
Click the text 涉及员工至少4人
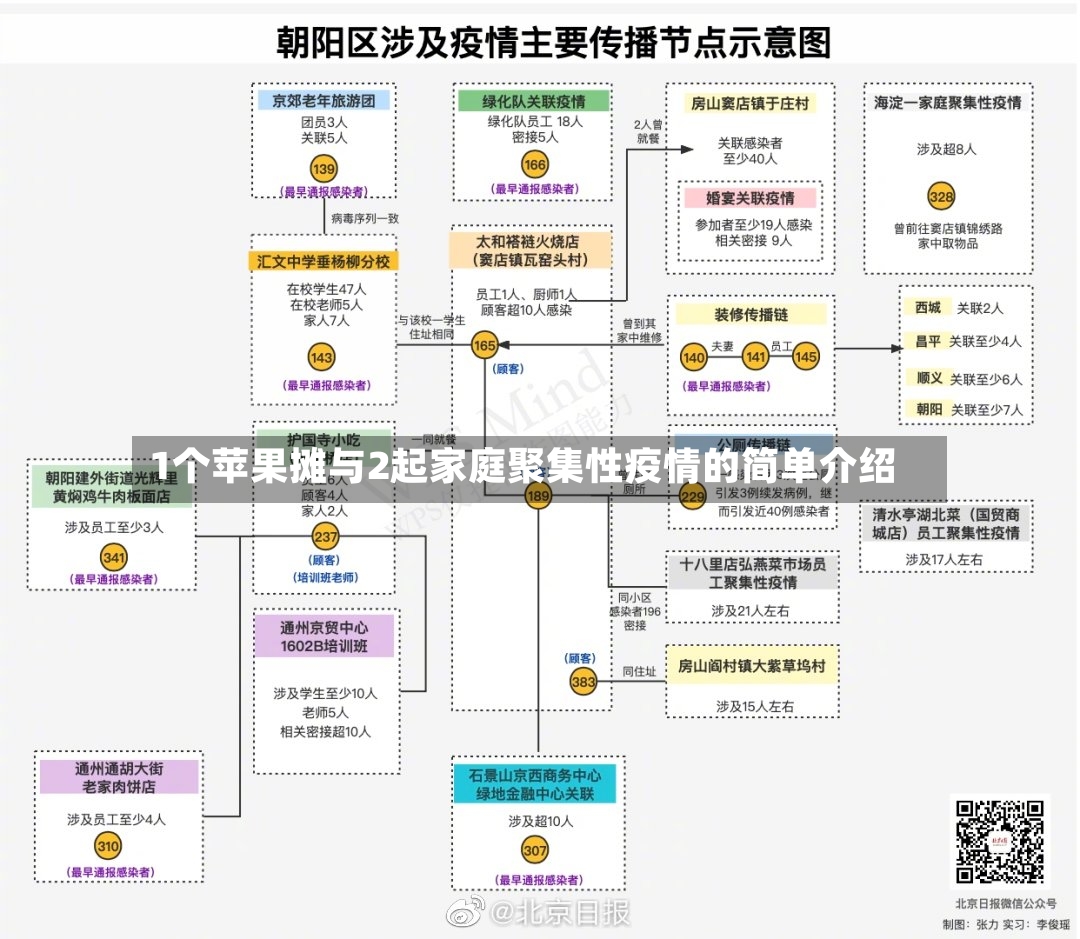[116, 819]
